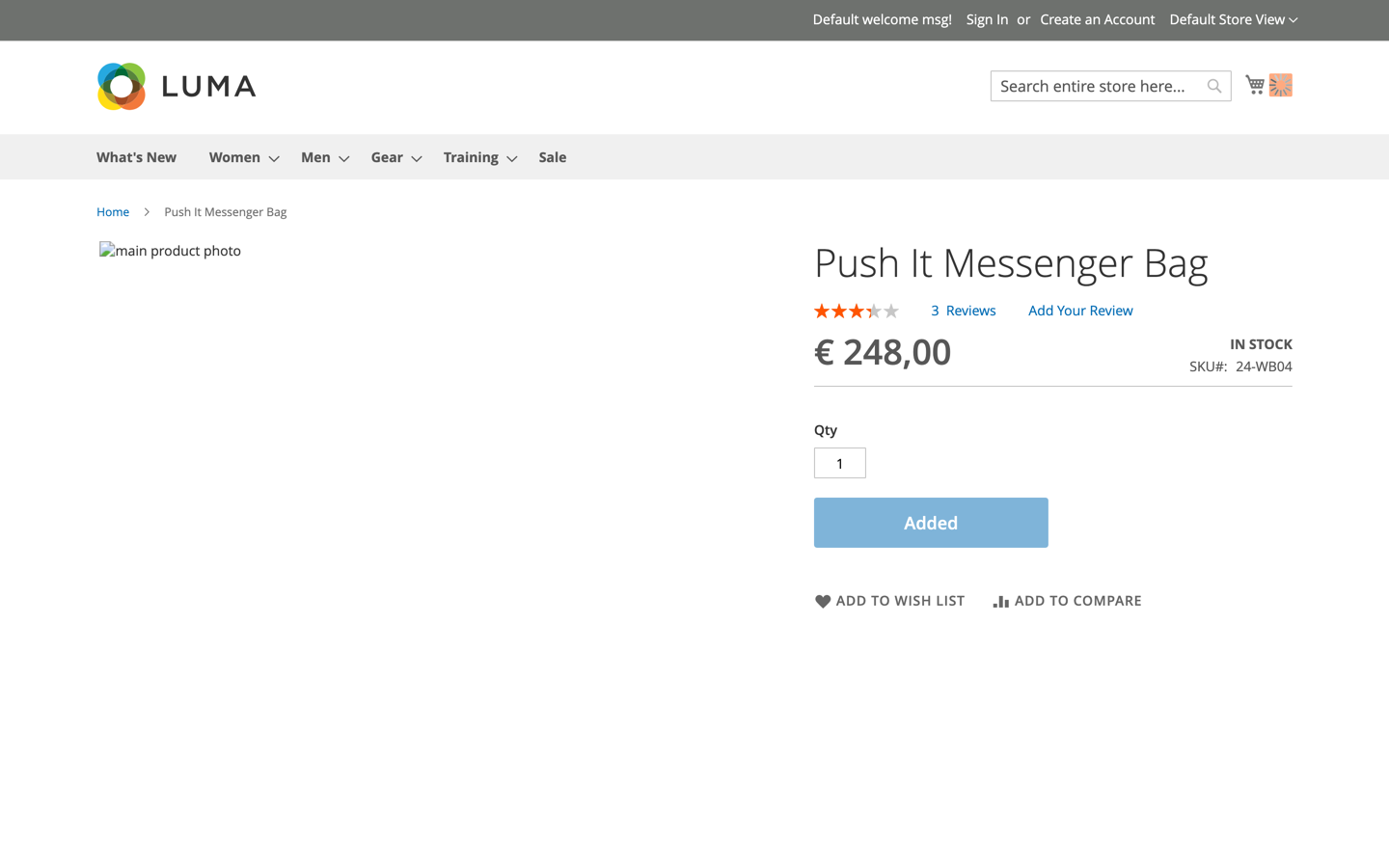Screen dimensions: 1389x868
Task: Expand the Gear menu chevron
Action: [x=417, y=158]
